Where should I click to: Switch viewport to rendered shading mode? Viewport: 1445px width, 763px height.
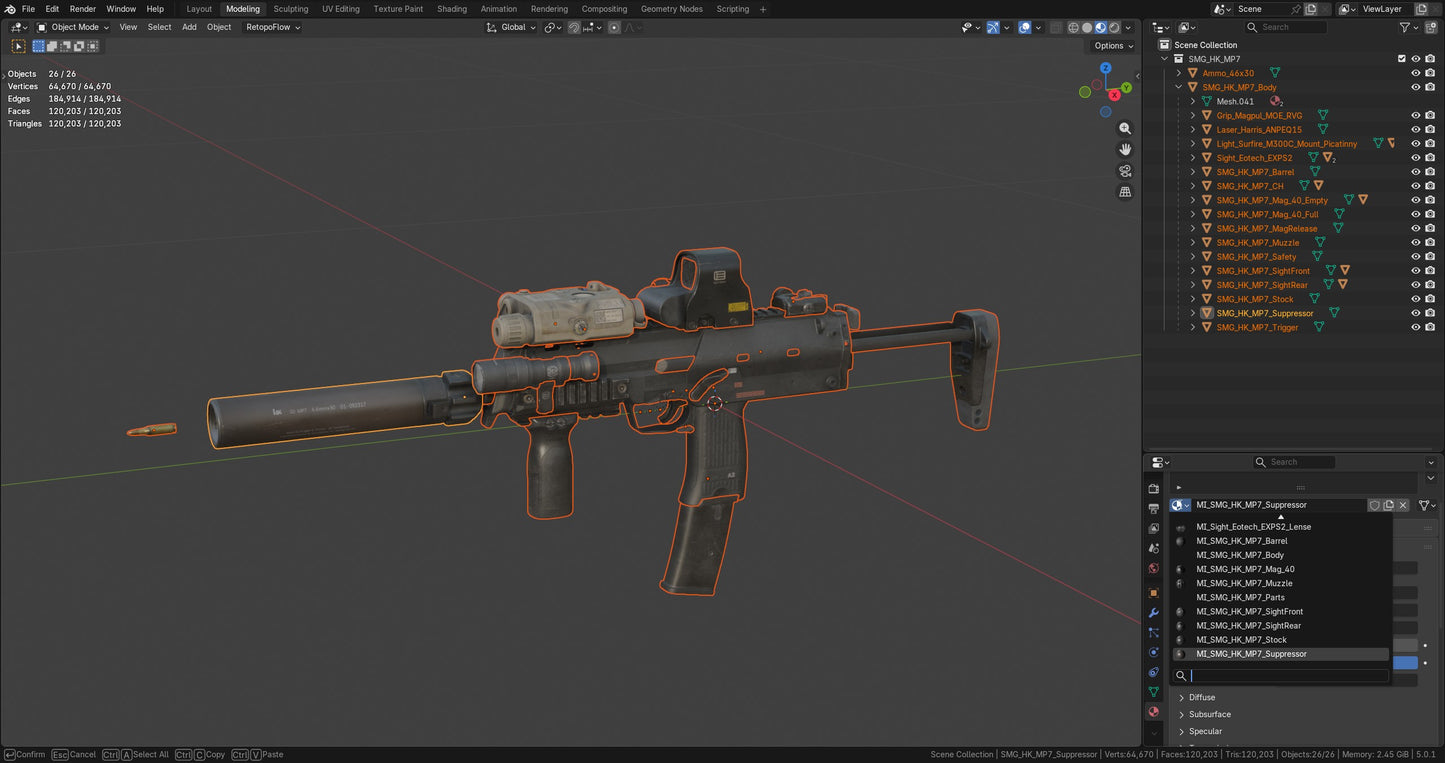[1113, 27]
